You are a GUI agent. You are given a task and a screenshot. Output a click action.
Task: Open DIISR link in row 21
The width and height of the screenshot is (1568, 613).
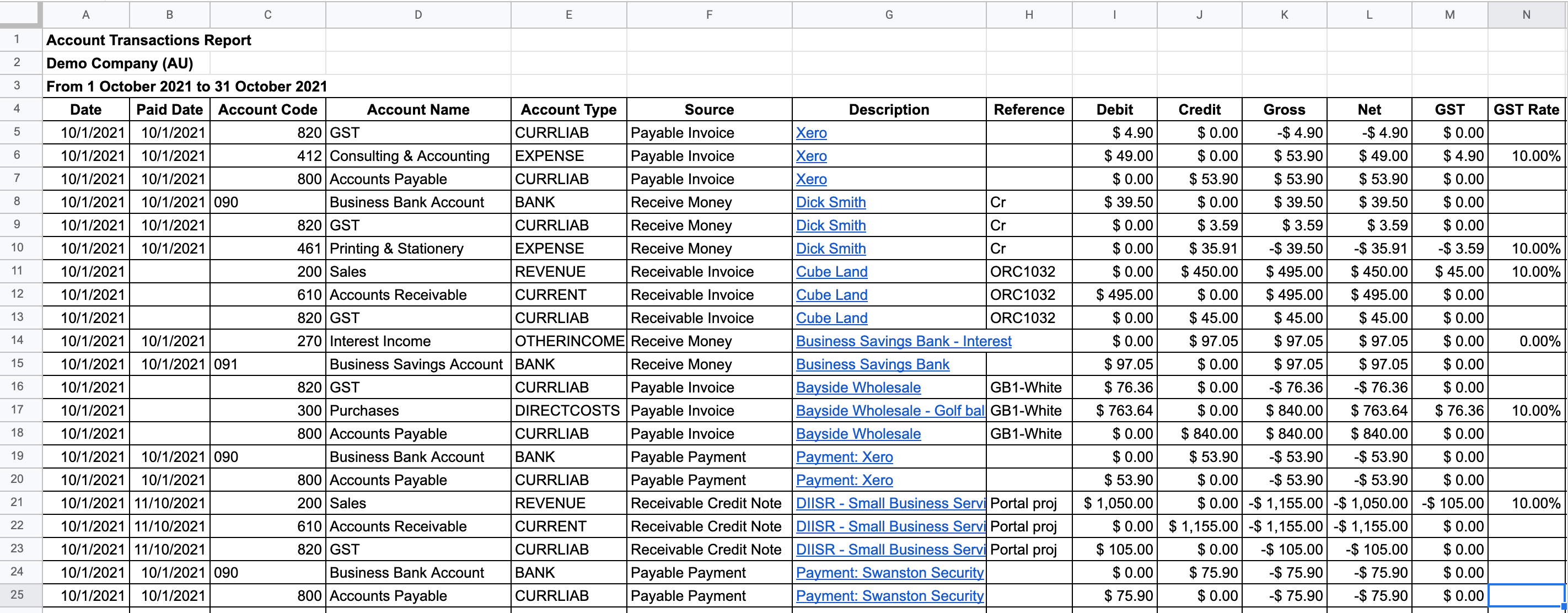890,503
